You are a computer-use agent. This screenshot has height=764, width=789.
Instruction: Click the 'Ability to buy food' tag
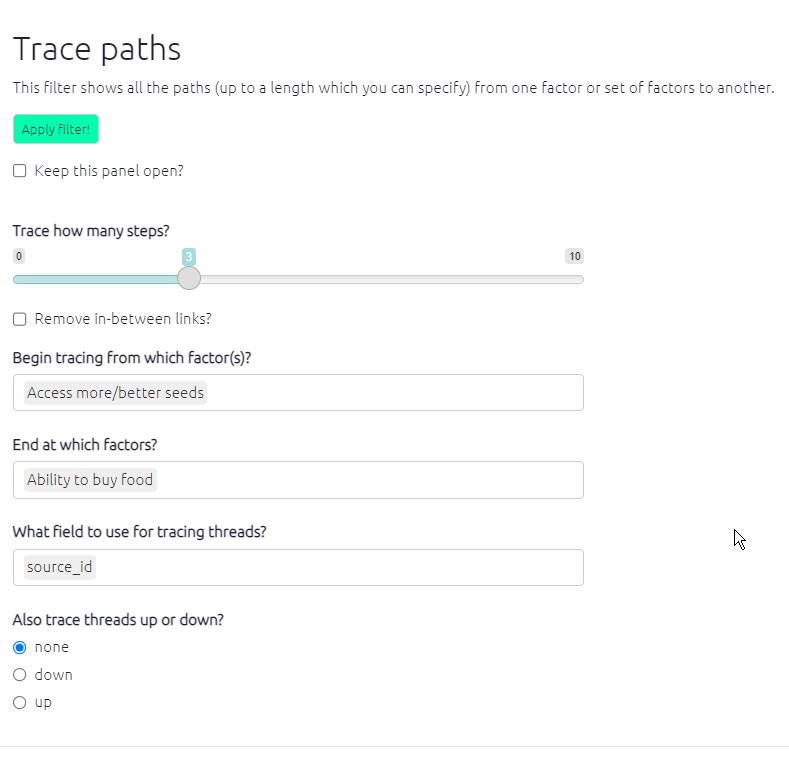[x=90, y=480]
